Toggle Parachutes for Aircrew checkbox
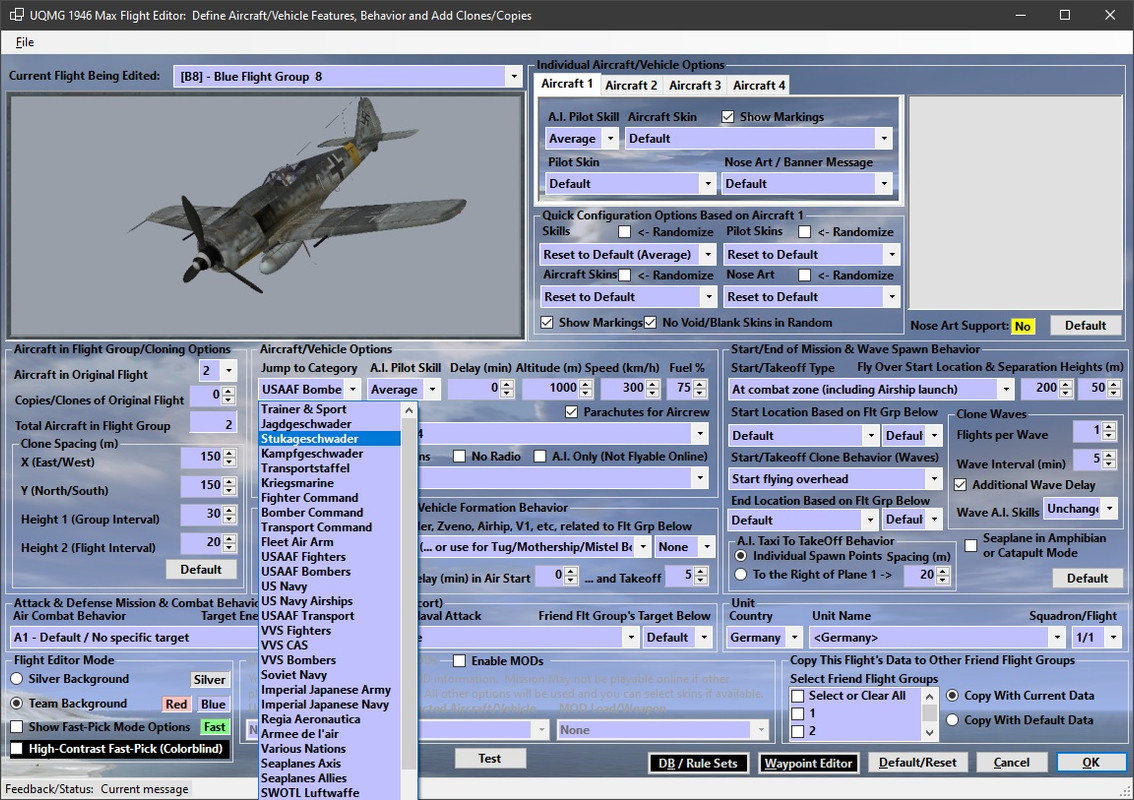The image size is (1134, 800). tap(571, 412)
